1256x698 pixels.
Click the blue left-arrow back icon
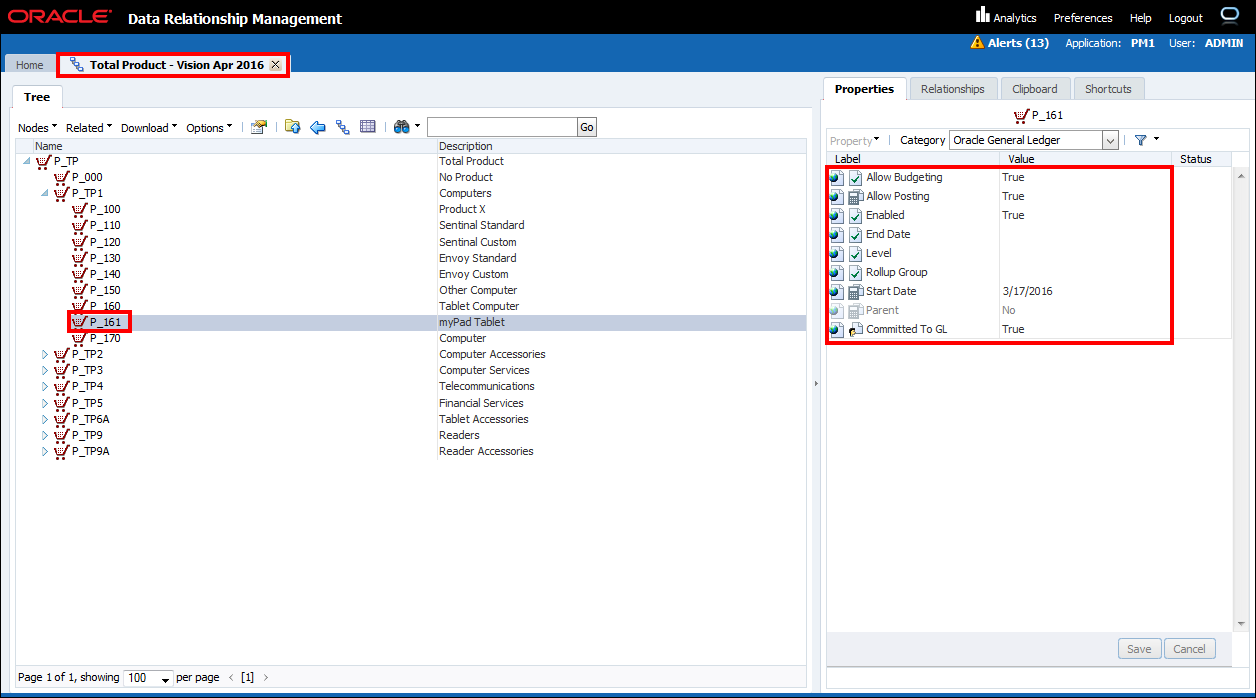click(318, 127)
